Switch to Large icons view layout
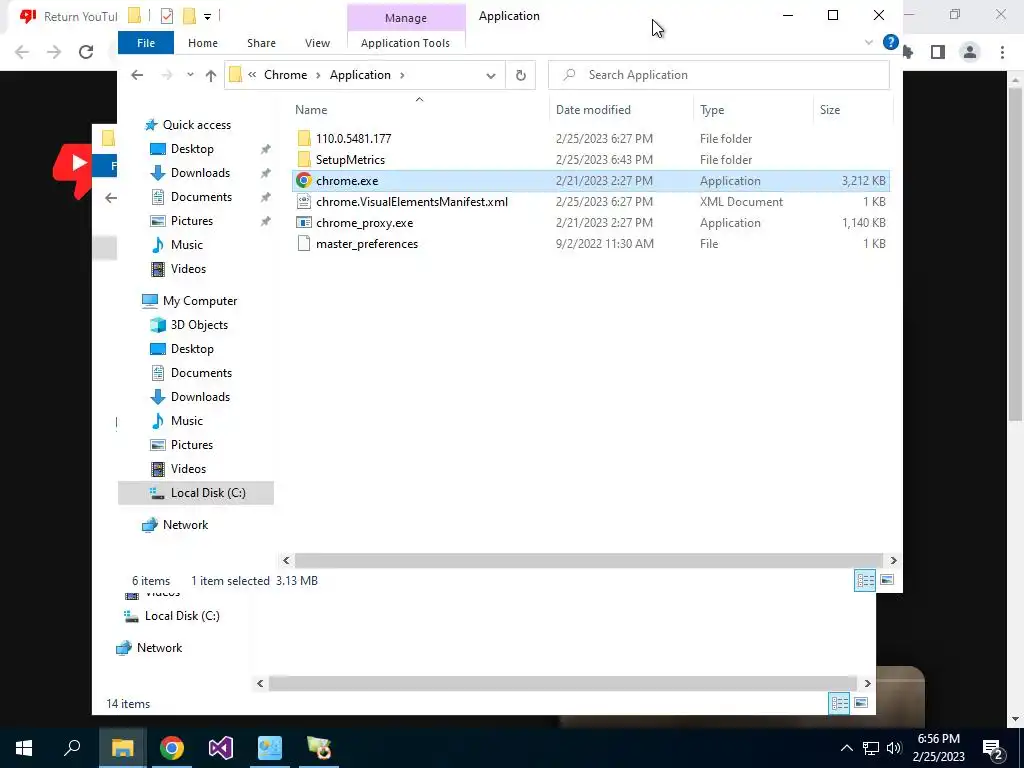Screen dimensions: 1024x768 pos(887,580)
